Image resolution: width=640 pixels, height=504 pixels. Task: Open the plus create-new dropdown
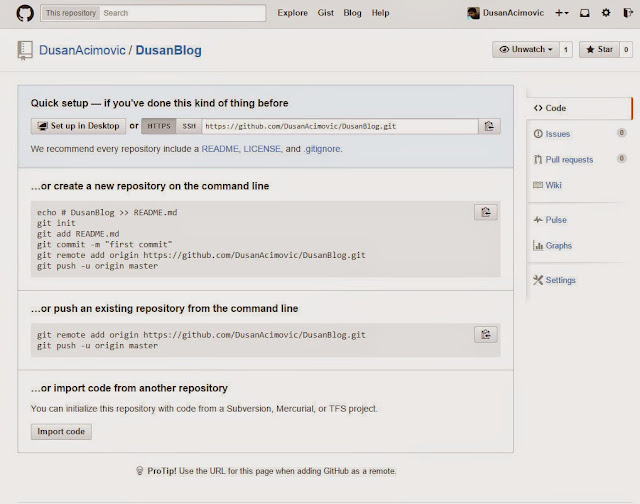pos(562,13)
